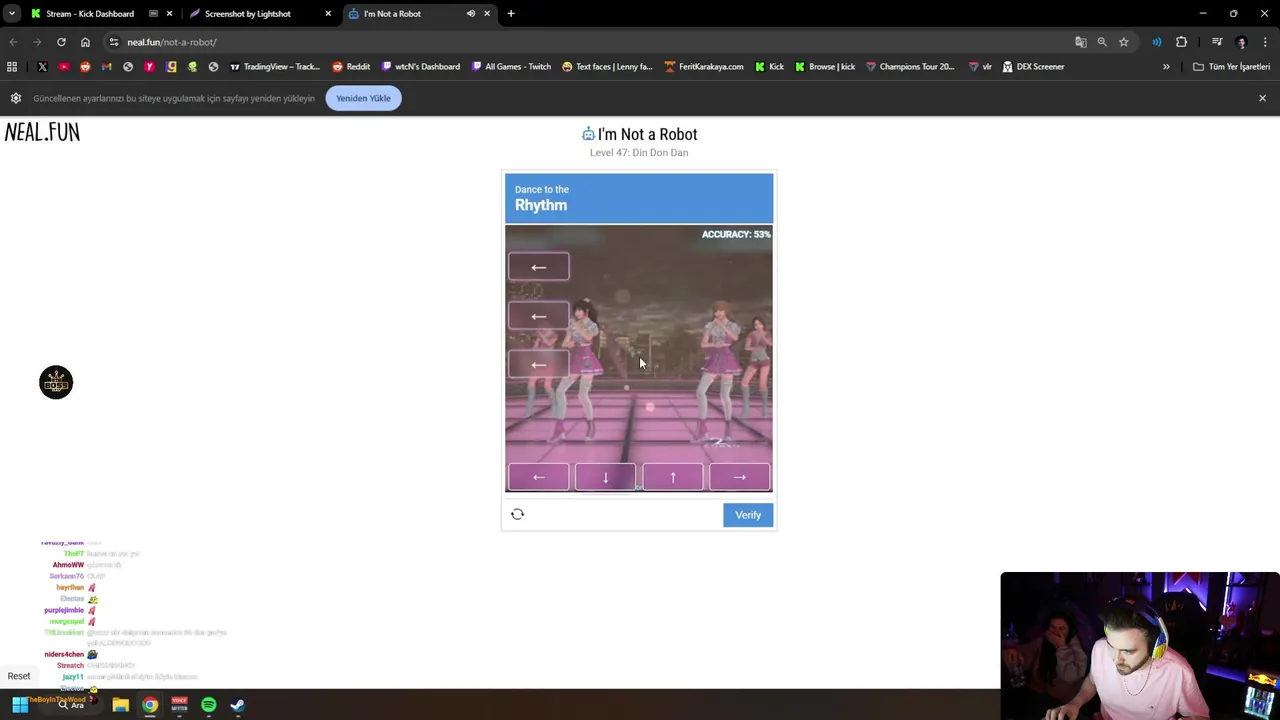Open the extensions puzzle icon
This screenshot has height=720, width=1280.
pyautogui.click(x=1181, y=42)
